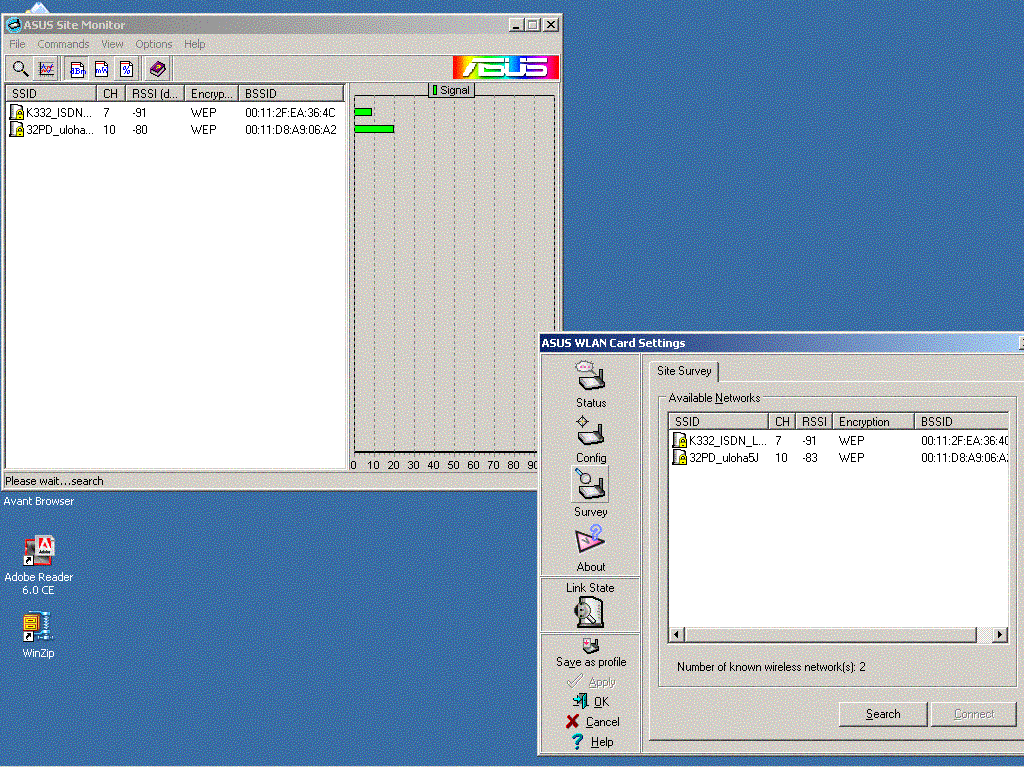Open the Status page icon in WLAN Card Settings

click(590, 377)
